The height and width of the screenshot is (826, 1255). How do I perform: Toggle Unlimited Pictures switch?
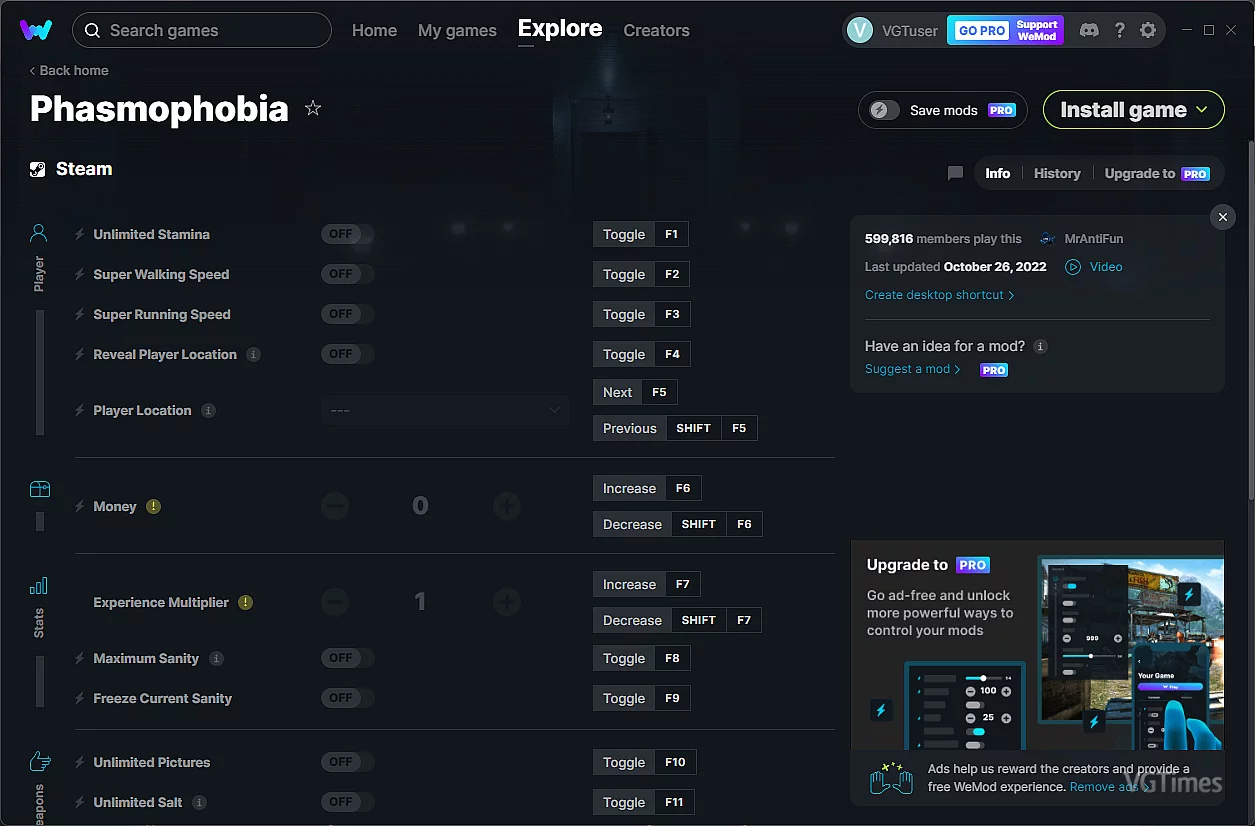click(347, 762)
